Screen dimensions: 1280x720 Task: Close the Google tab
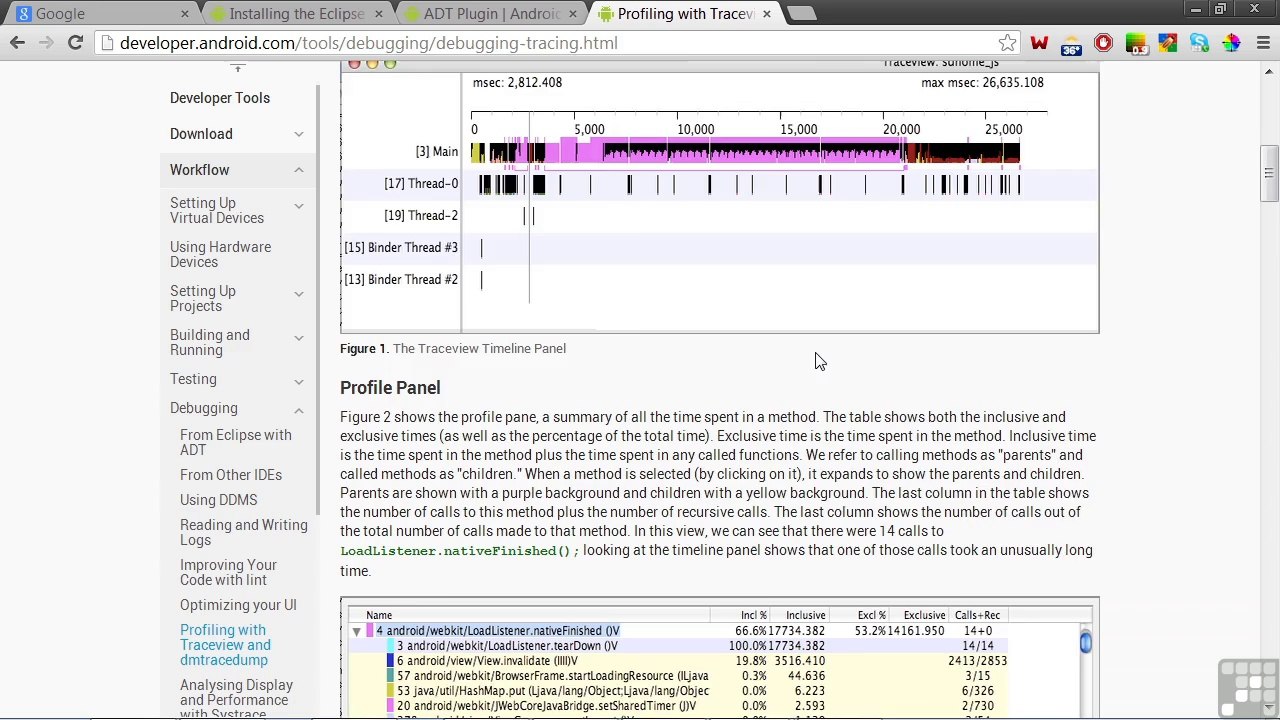tap(184, 14)
